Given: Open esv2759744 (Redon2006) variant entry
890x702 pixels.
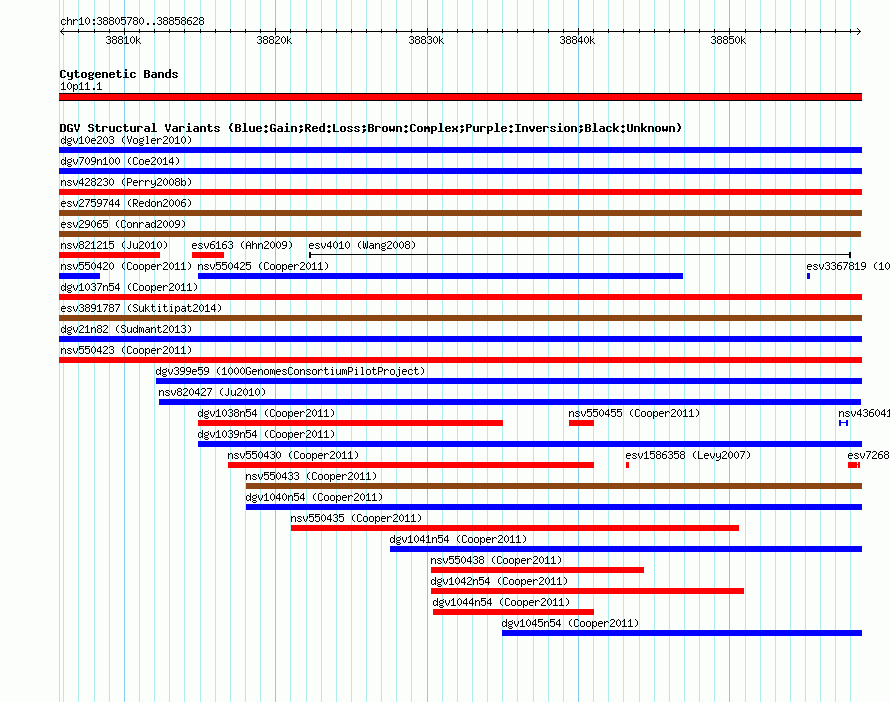Looking at the screenshot, I should (x=460, y=213).
